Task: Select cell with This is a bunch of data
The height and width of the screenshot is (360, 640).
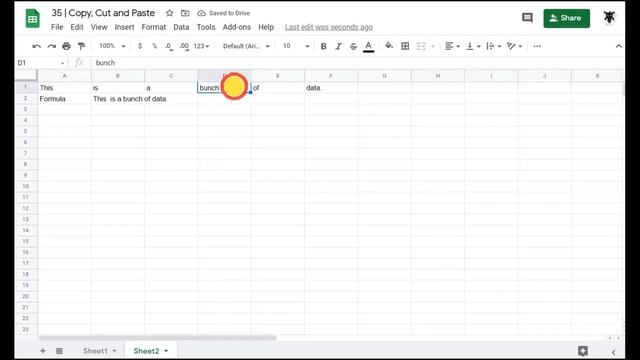Action: pos(118,99)
